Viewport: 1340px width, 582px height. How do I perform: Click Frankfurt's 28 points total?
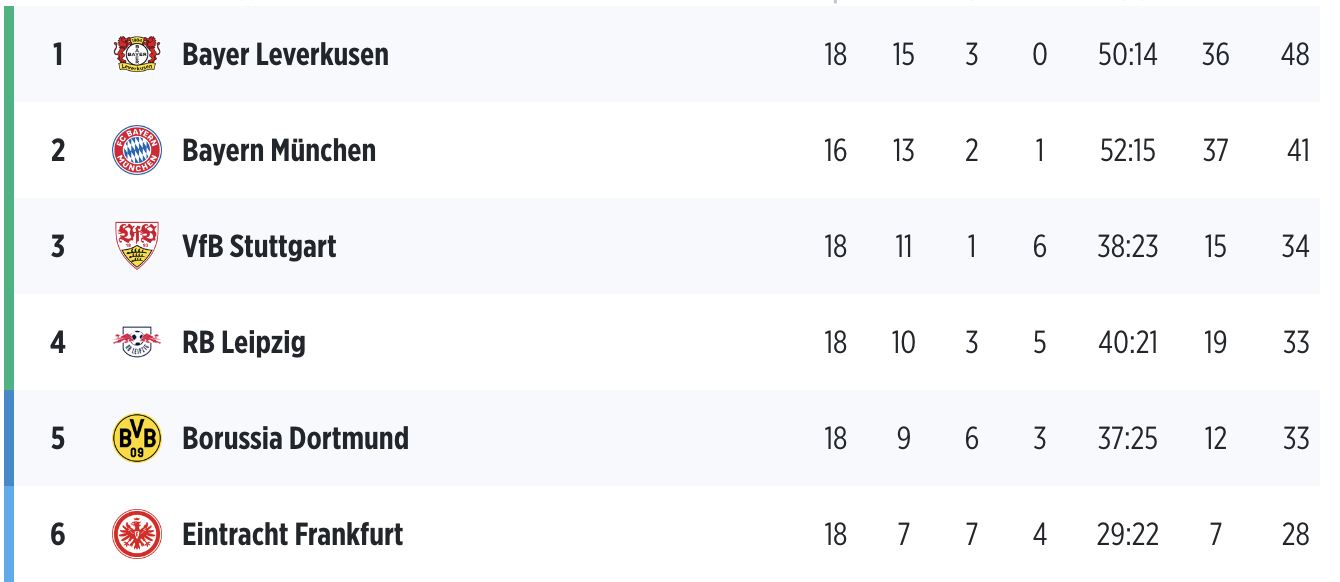pos(1294,534)
